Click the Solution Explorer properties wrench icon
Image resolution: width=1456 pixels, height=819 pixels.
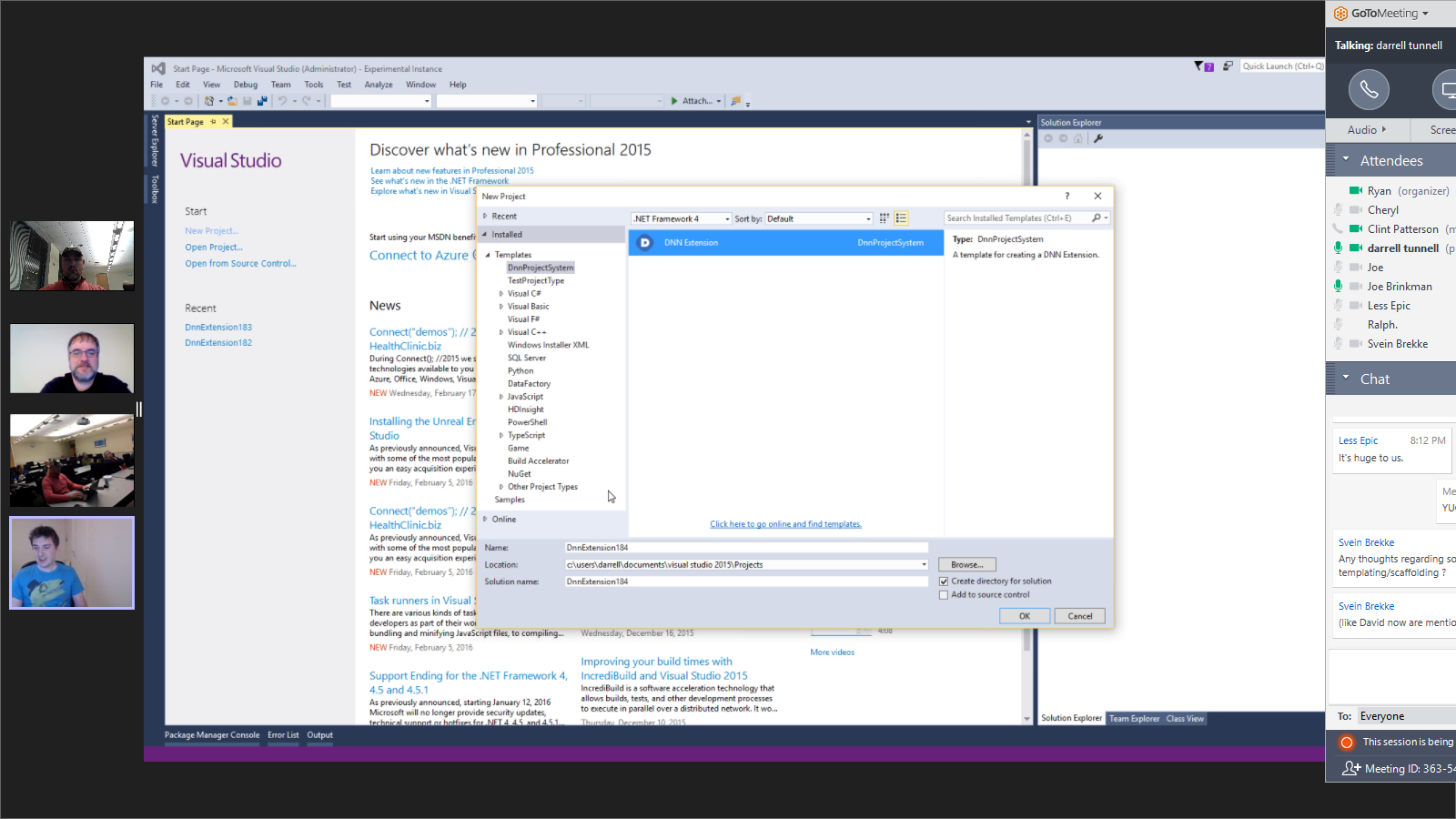pos(1098,138)
